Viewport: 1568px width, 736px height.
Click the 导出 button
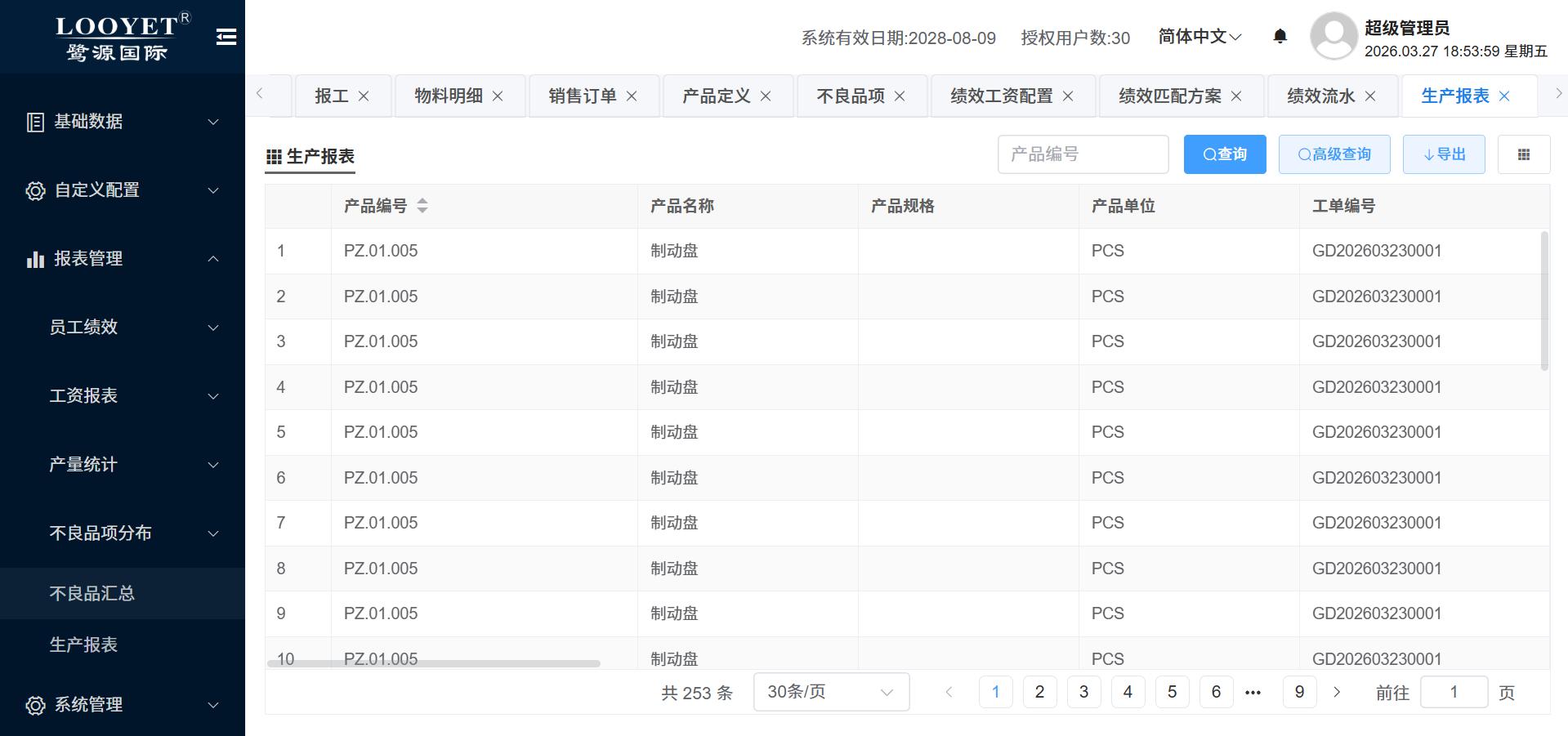tap(1443, 154)
